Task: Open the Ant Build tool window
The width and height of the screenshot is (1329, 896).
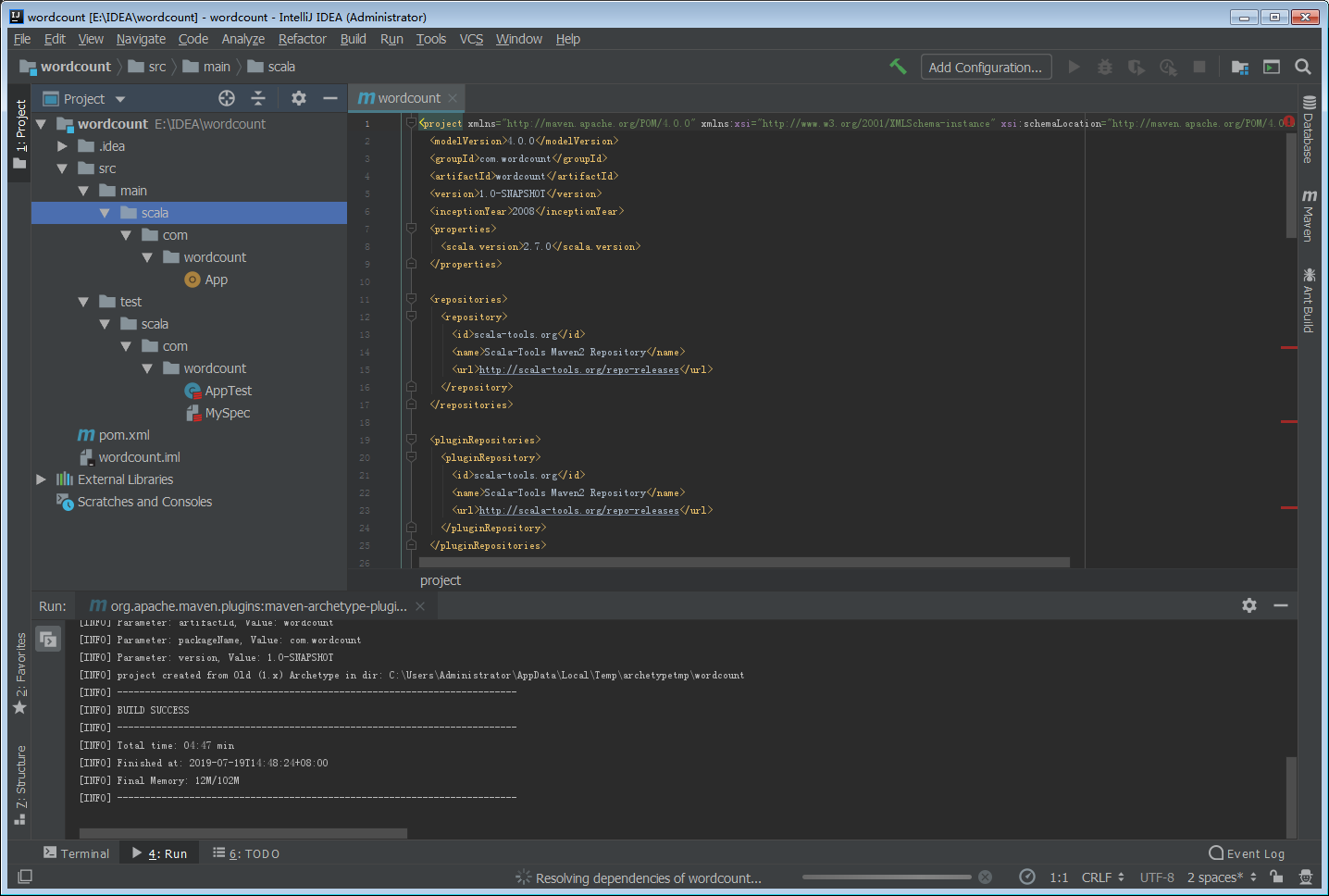Action: (x=1309, y=300)
